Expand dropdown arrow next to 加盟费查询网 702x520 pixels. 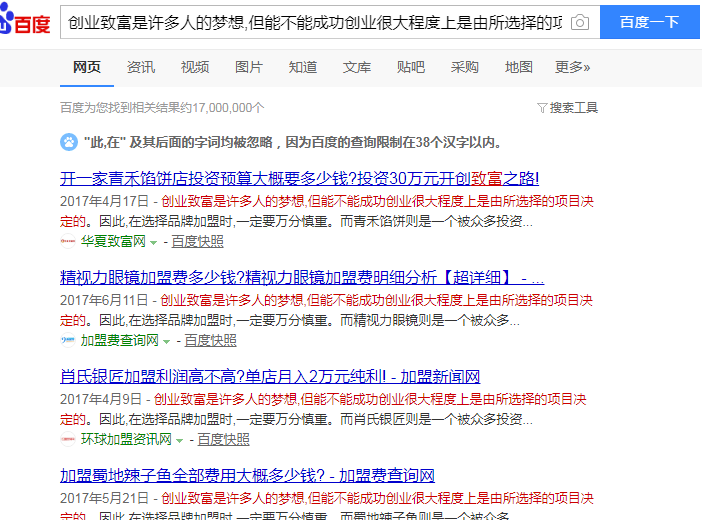(167, 341)
